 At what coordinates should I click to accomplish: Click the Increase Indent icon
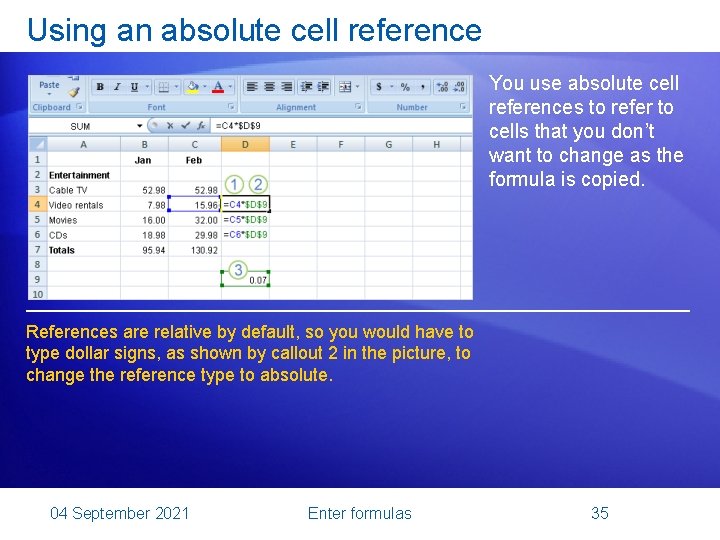(324, 87)
